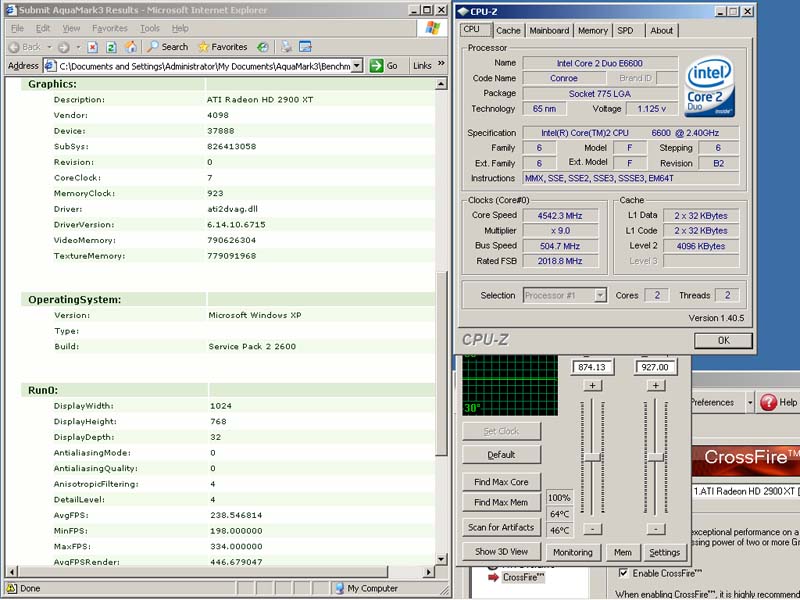Screen dimensions: 800x600
Task: Open the Help menu in Internet Explorer
Action: (180, 28)
